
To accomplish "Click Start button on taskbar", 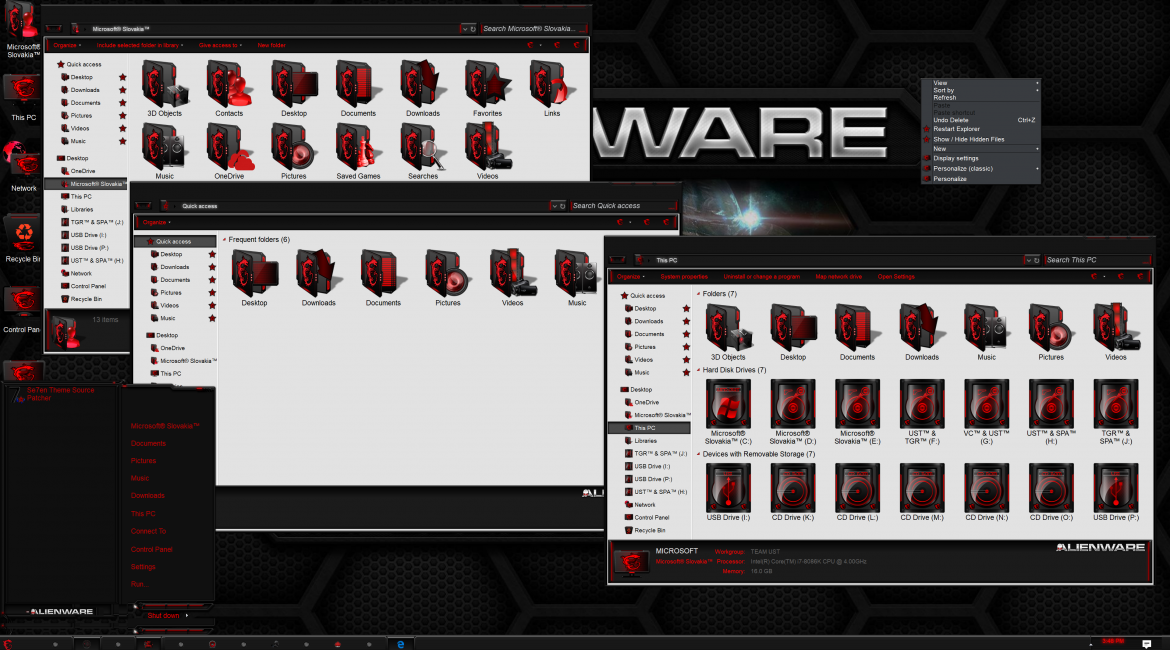I will tap(7, 644).
